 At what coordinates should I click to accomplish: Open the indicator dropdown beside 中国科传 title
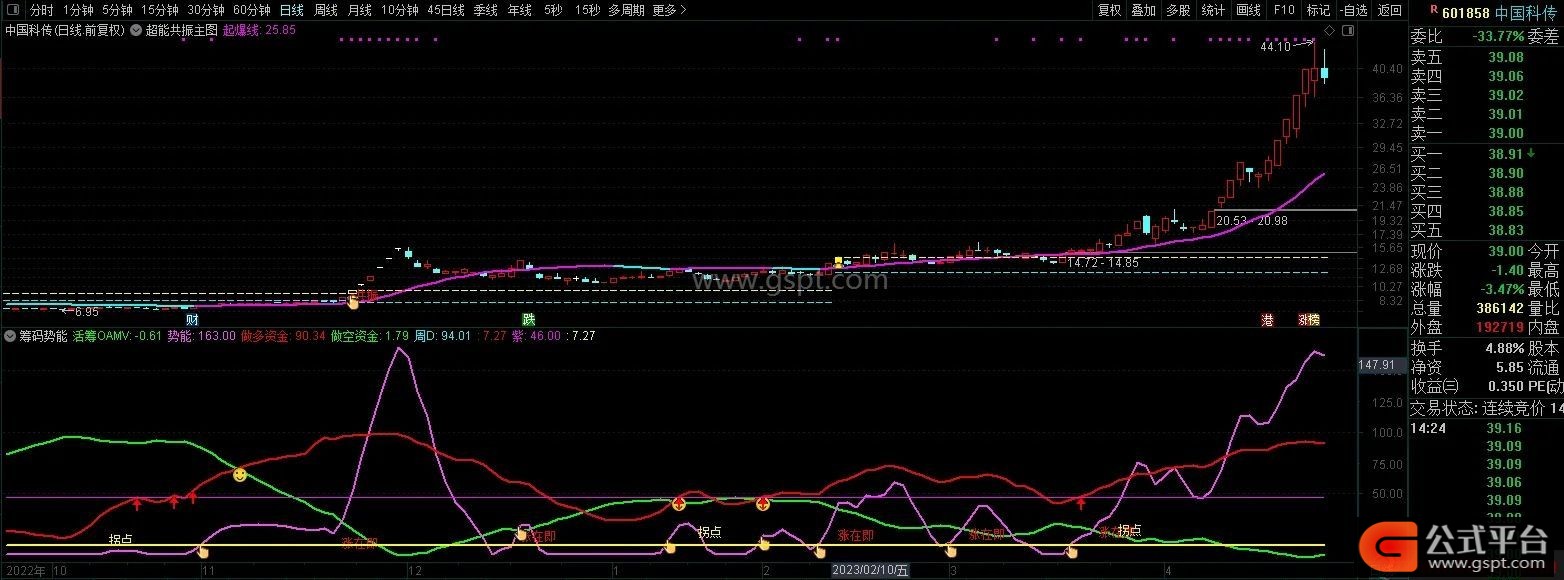click(136, 30)
